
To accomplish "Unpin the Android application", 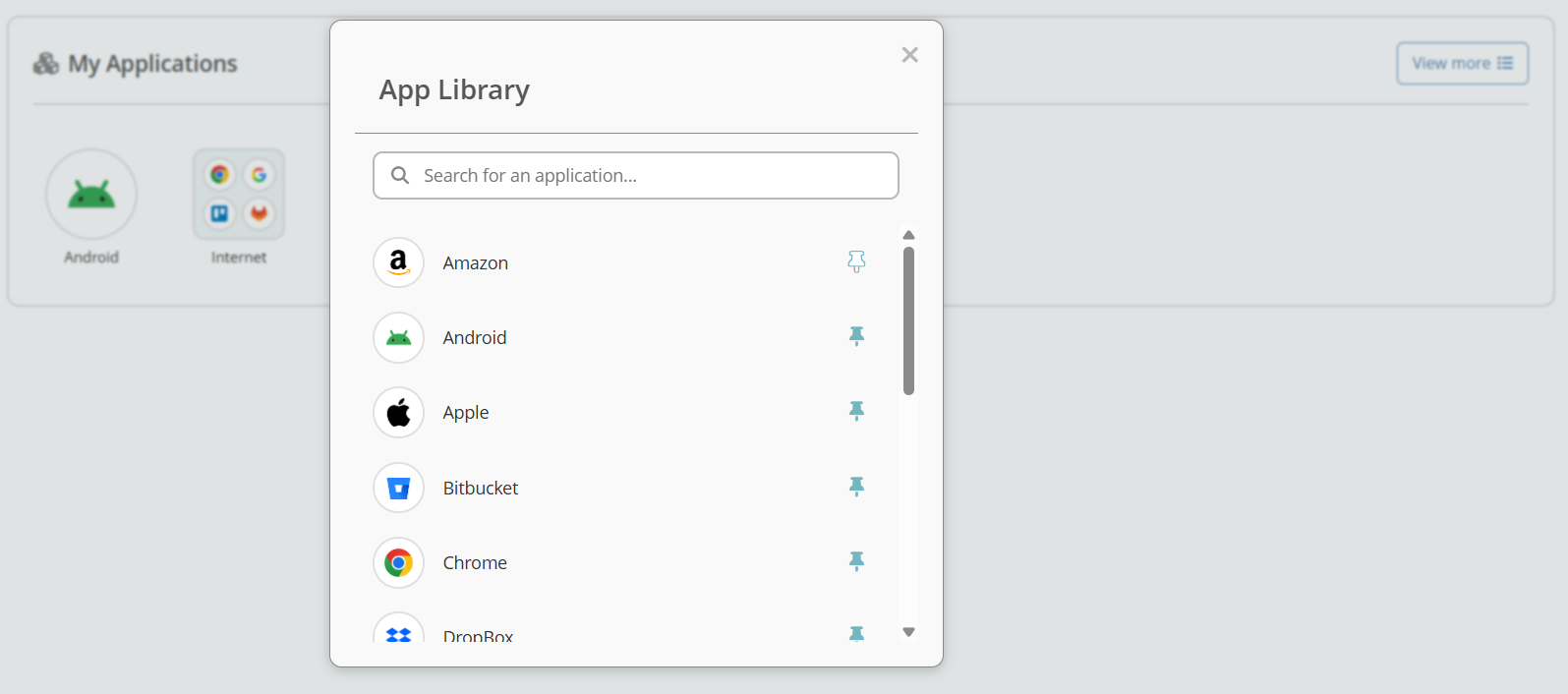I will [x=856, y=336].
